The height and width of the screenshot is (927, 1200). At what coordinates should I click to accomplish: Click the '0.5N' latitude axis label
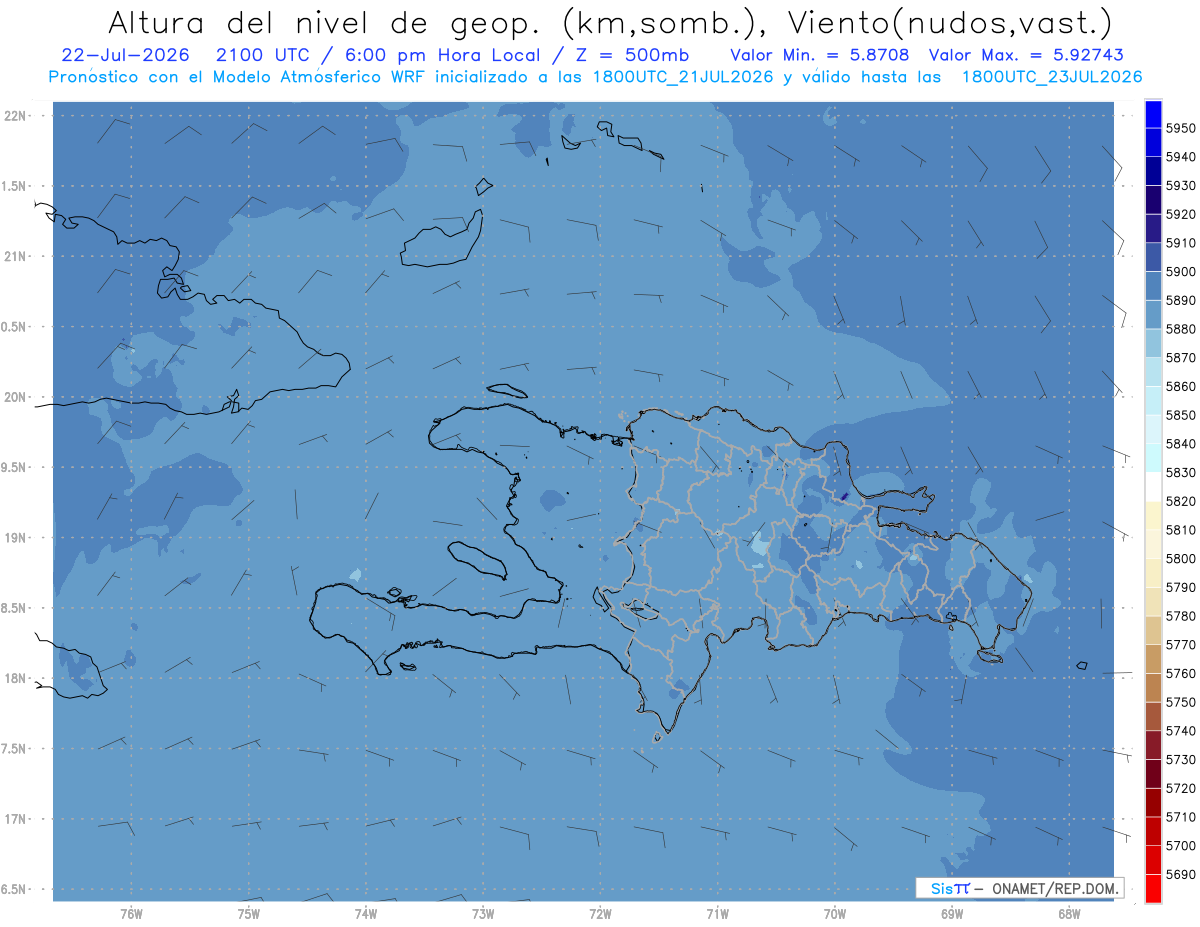point(13,327)
